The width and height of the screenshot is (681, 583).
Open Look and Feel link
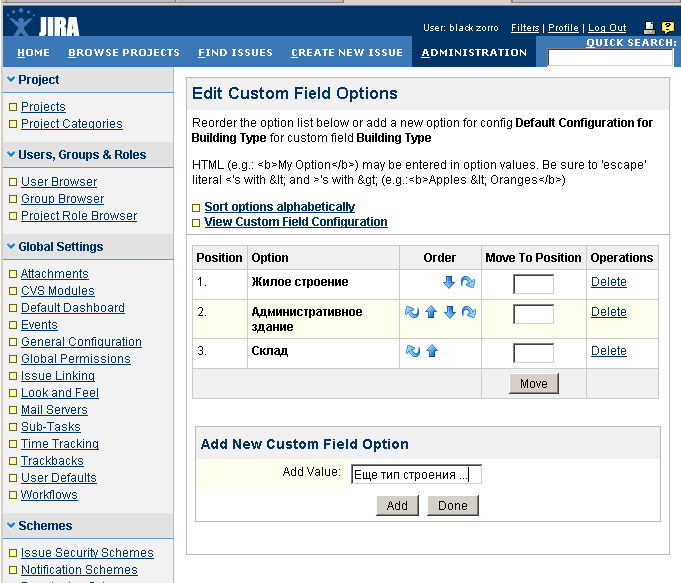tap(60, 393)
